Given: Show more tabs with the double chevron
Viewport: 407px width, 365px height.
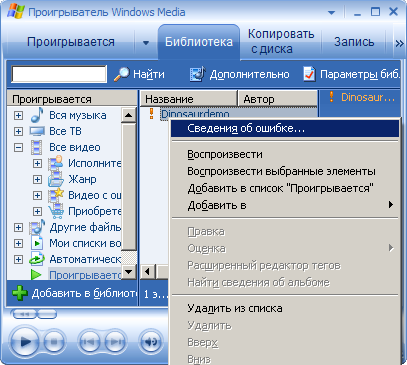Looking at the screenshot, I should coord(399,43).
